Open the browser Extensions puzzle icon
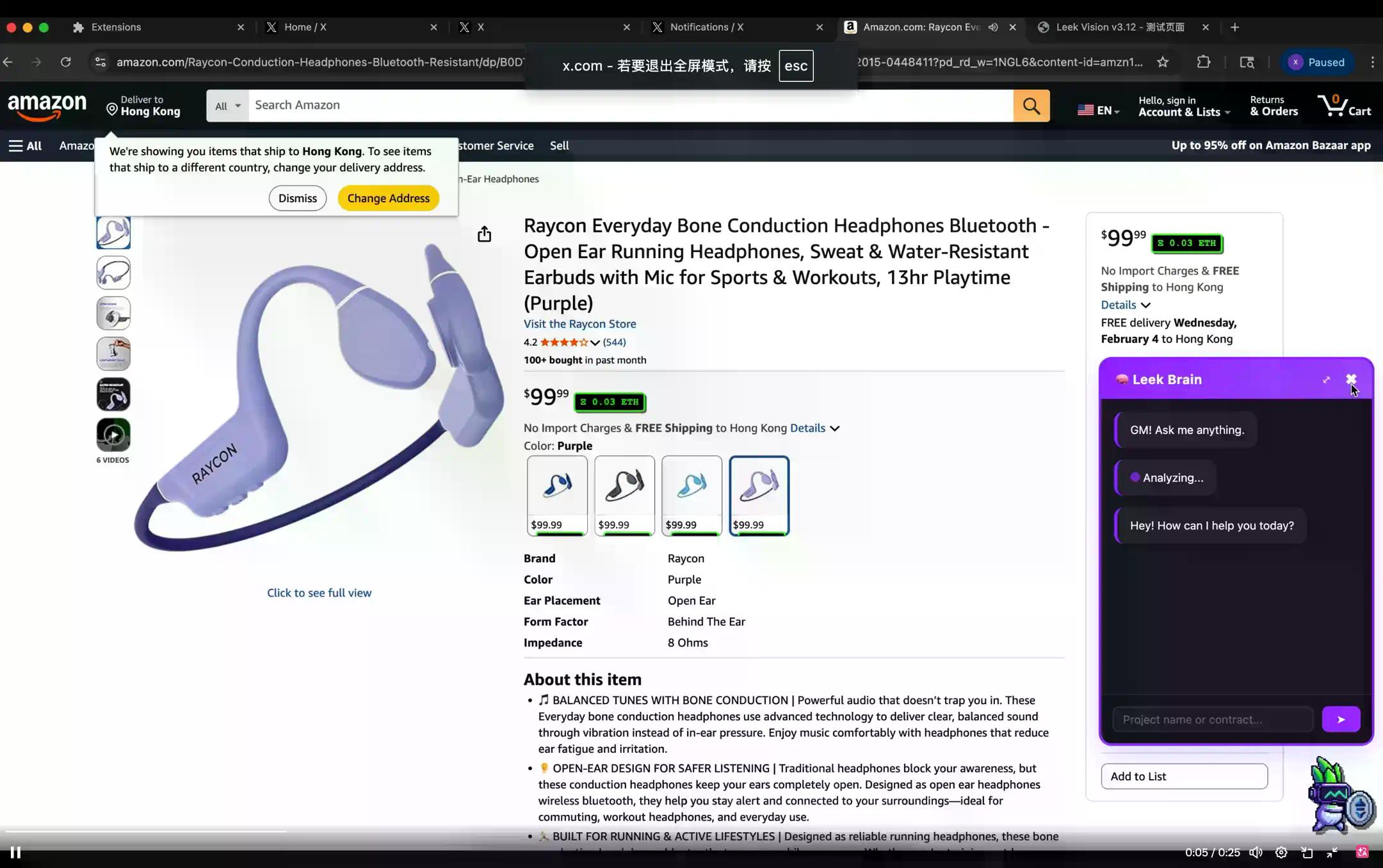The width and height of the screenshot is (1383, 868). click(x=1203, y=62)
